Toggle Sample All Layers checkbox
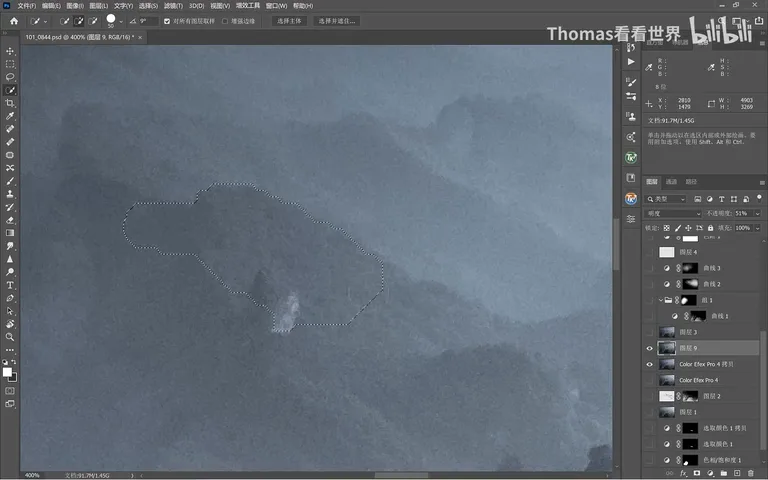 167,21
